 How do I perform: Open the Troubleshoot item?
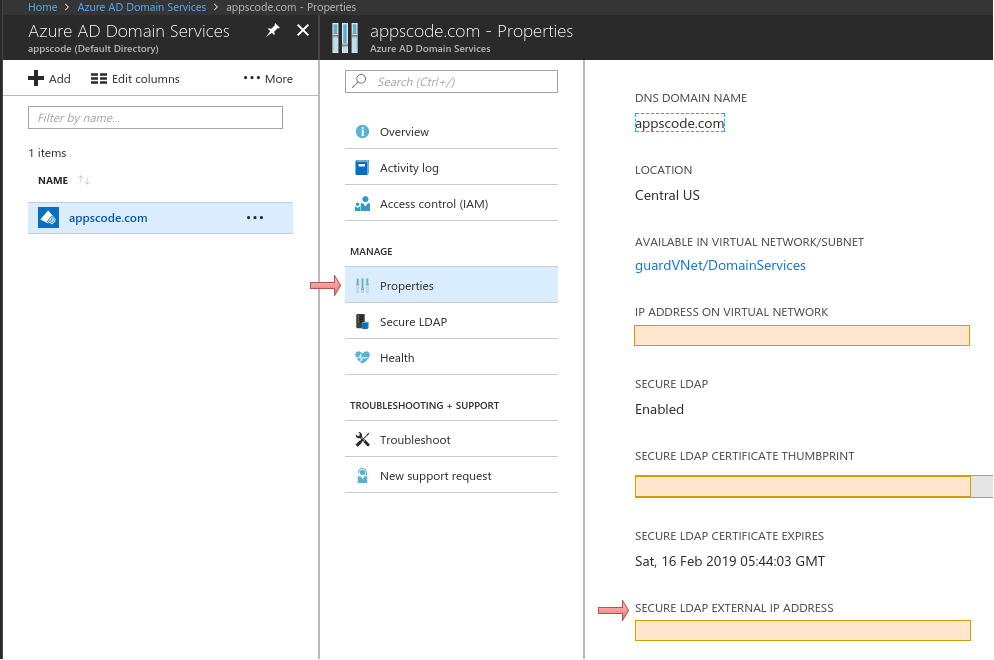pos(451,439)
